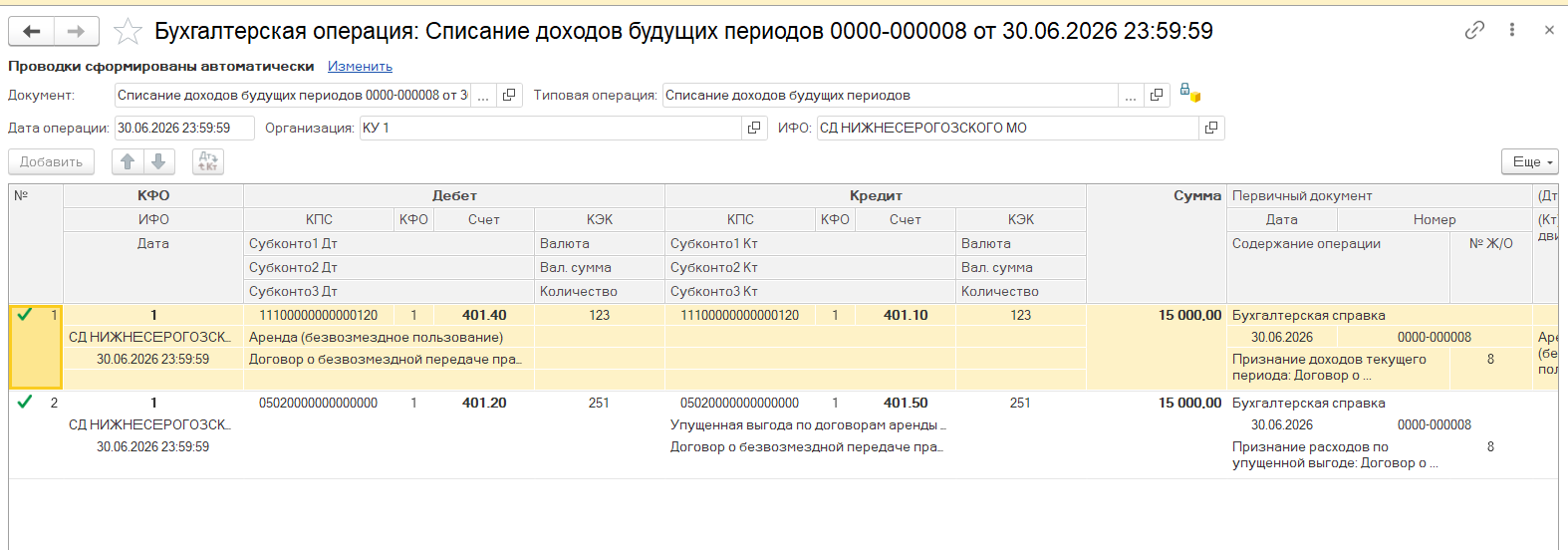Expand the Еще dropdown menu
The height and width of the screenshot is (550, 1568).
point(1530,161)
